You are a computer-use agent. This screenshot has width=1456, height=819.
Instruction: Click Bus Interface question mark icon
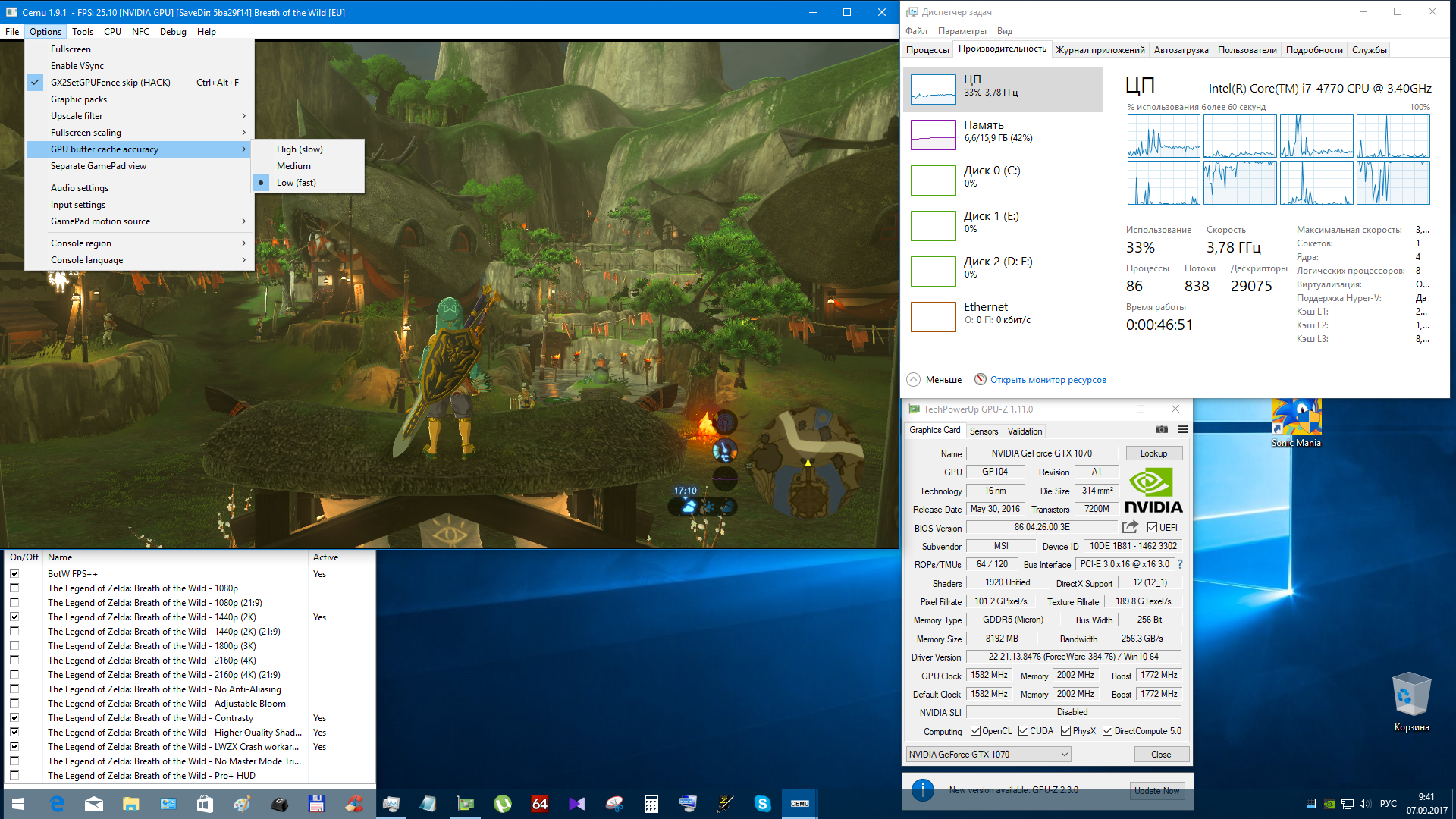click(1180, 564)
